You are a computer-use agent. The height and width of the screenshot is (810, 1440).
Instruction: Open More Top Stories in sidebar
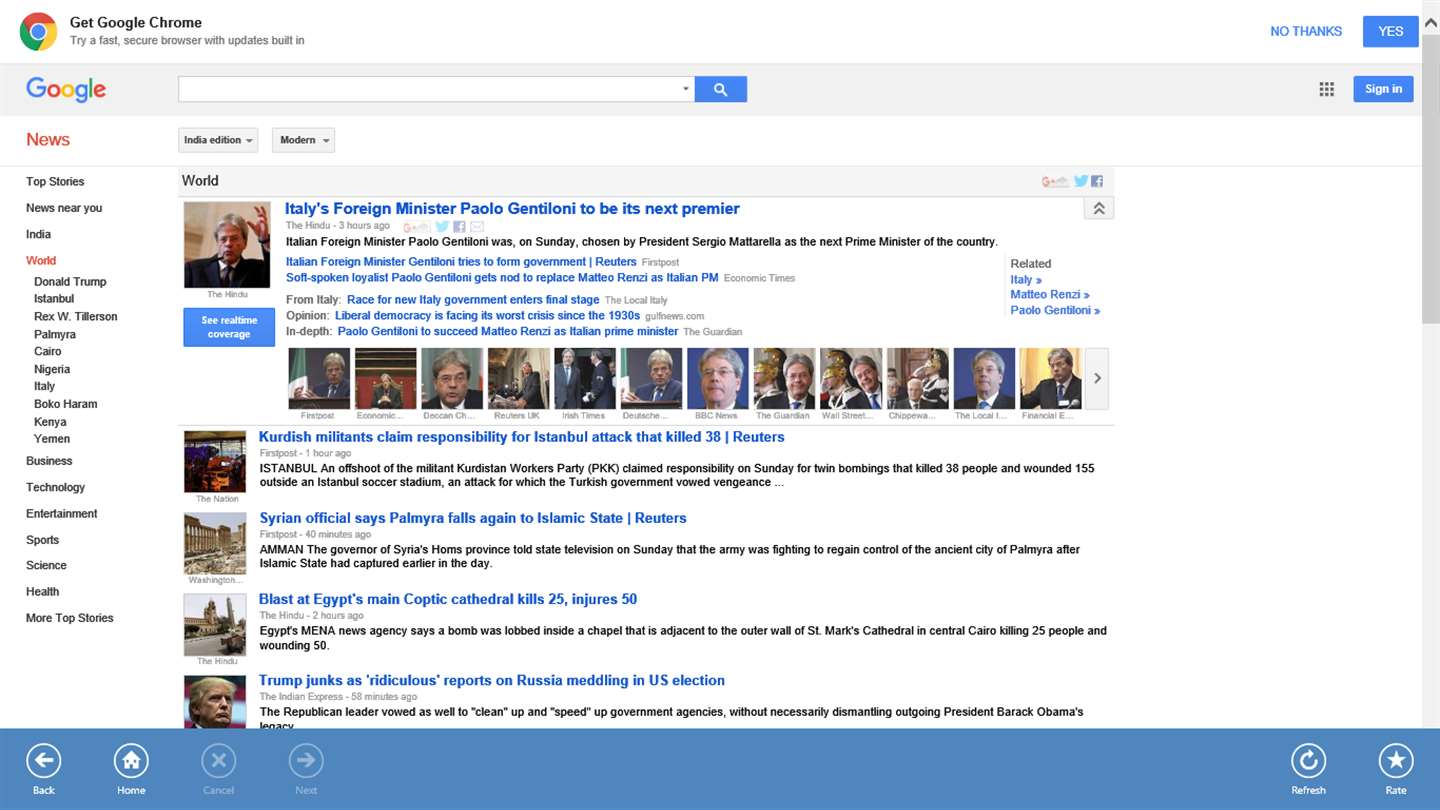(x=70, y=618)
